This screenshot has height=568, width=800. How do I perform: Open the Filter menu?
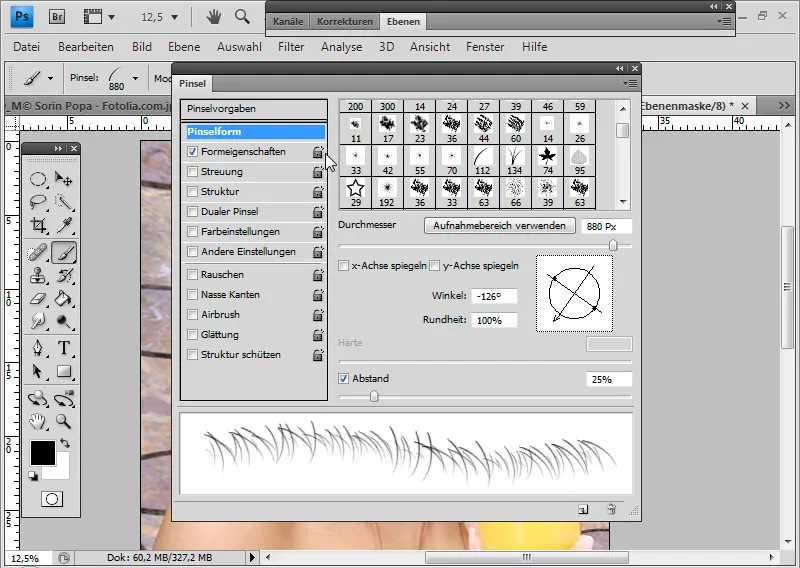click(x=291, y=46)
